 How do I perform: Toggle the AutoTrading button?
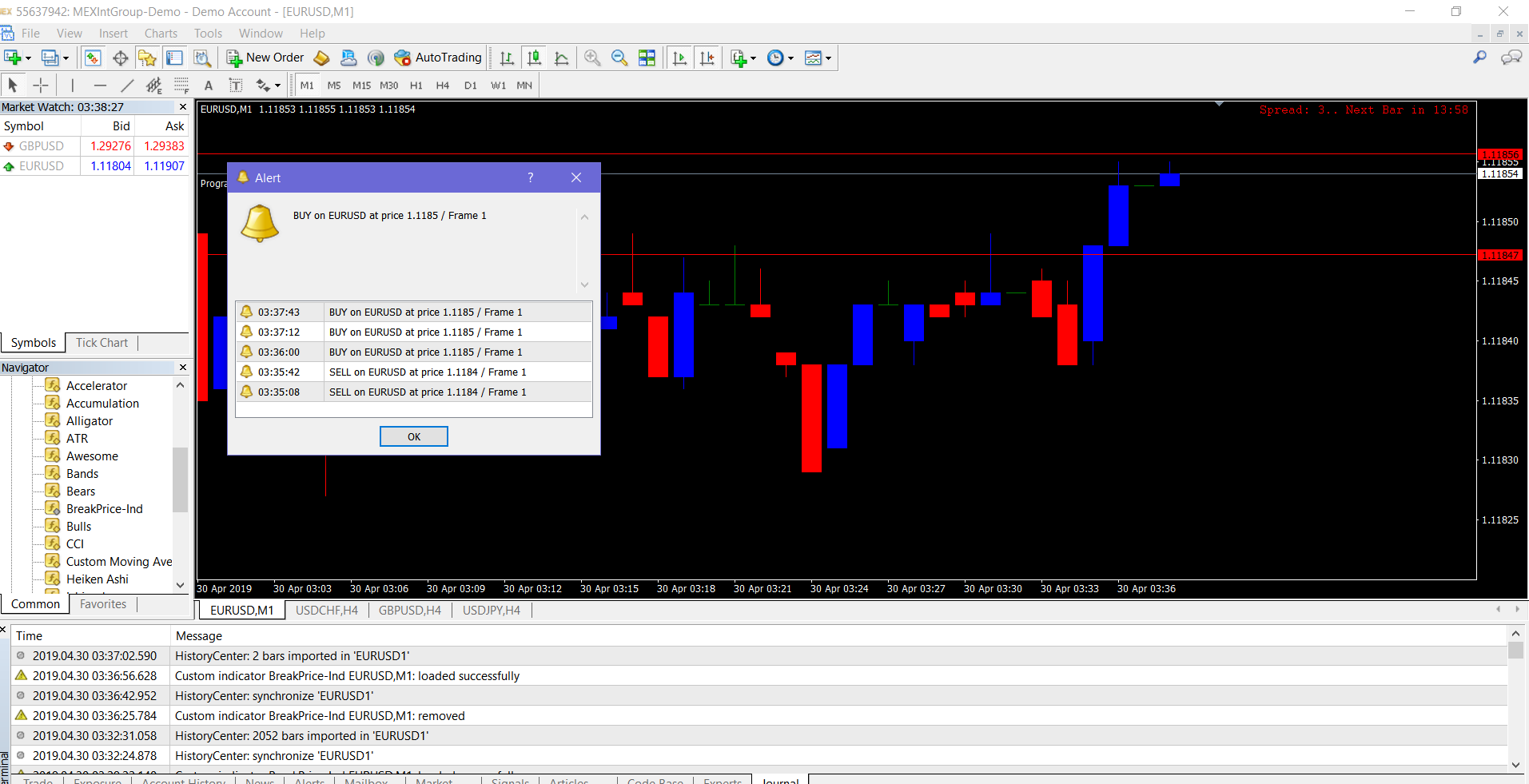click(438, 58)
